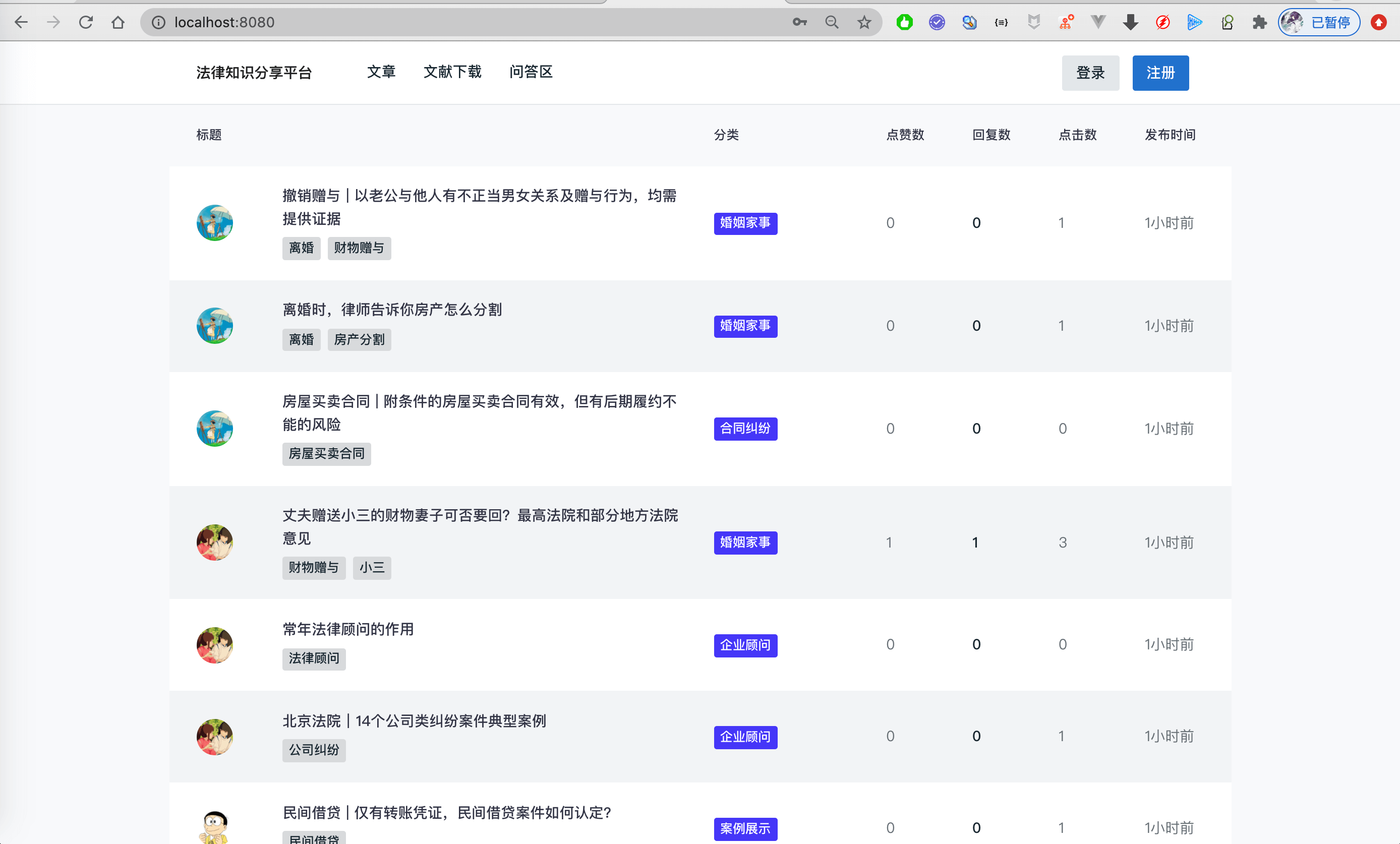
Task: Click the 点击数 column header
Action: [x=1078, y=135]
